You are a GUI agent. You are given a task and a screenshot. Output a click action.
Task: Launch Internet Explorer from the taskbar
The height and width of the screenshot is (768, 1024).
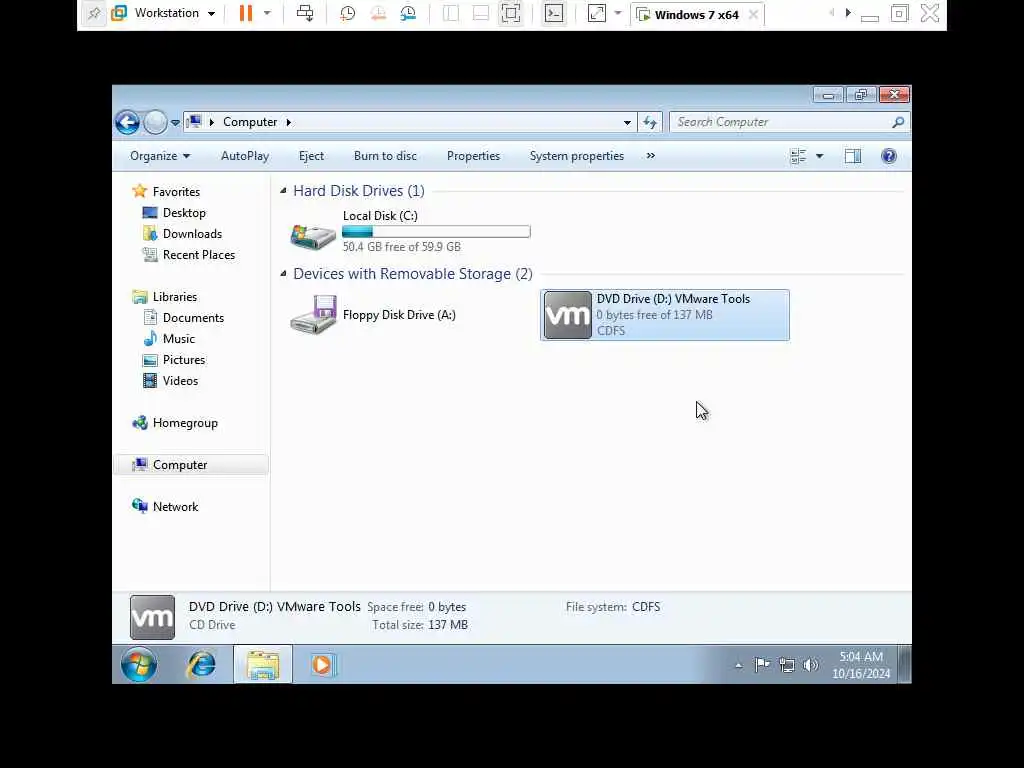point(201,665)
